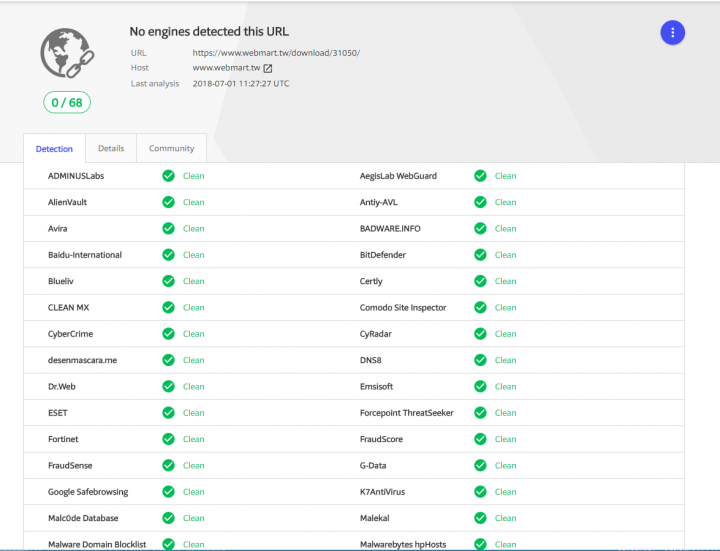The height and width of the screenshot is (551, 720).
Task: Click the Clean status for Fortinet
Action: coord(193,439)
